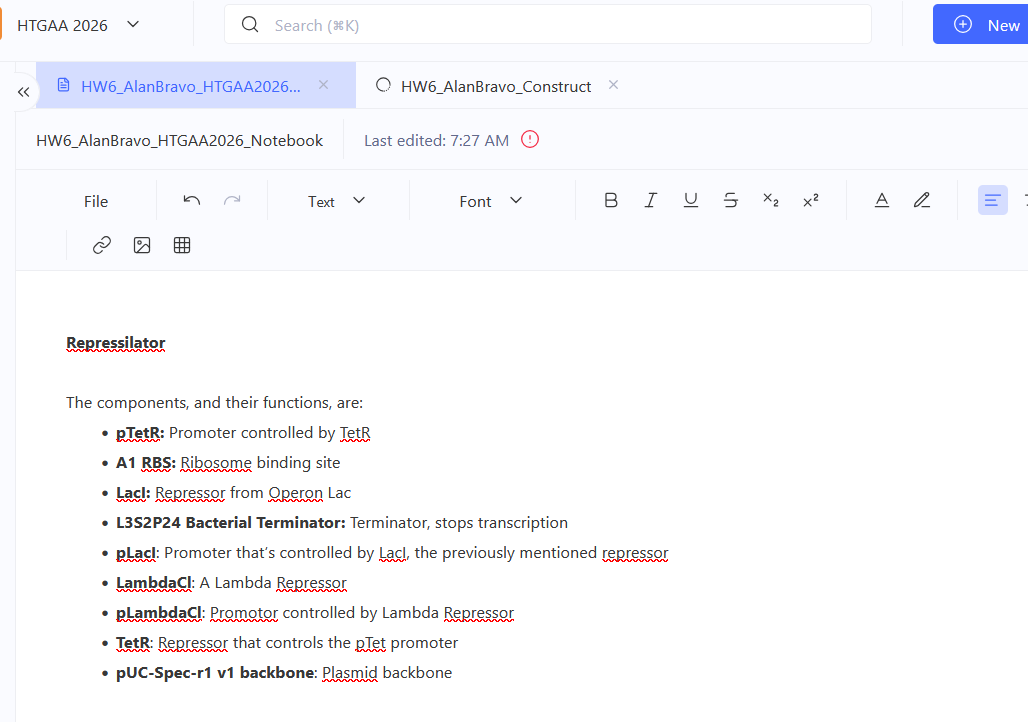The width and height of the screenshot is (1028, 722).
Task: Click the document icon on the notebook tab
Action: tap(64, 85)
